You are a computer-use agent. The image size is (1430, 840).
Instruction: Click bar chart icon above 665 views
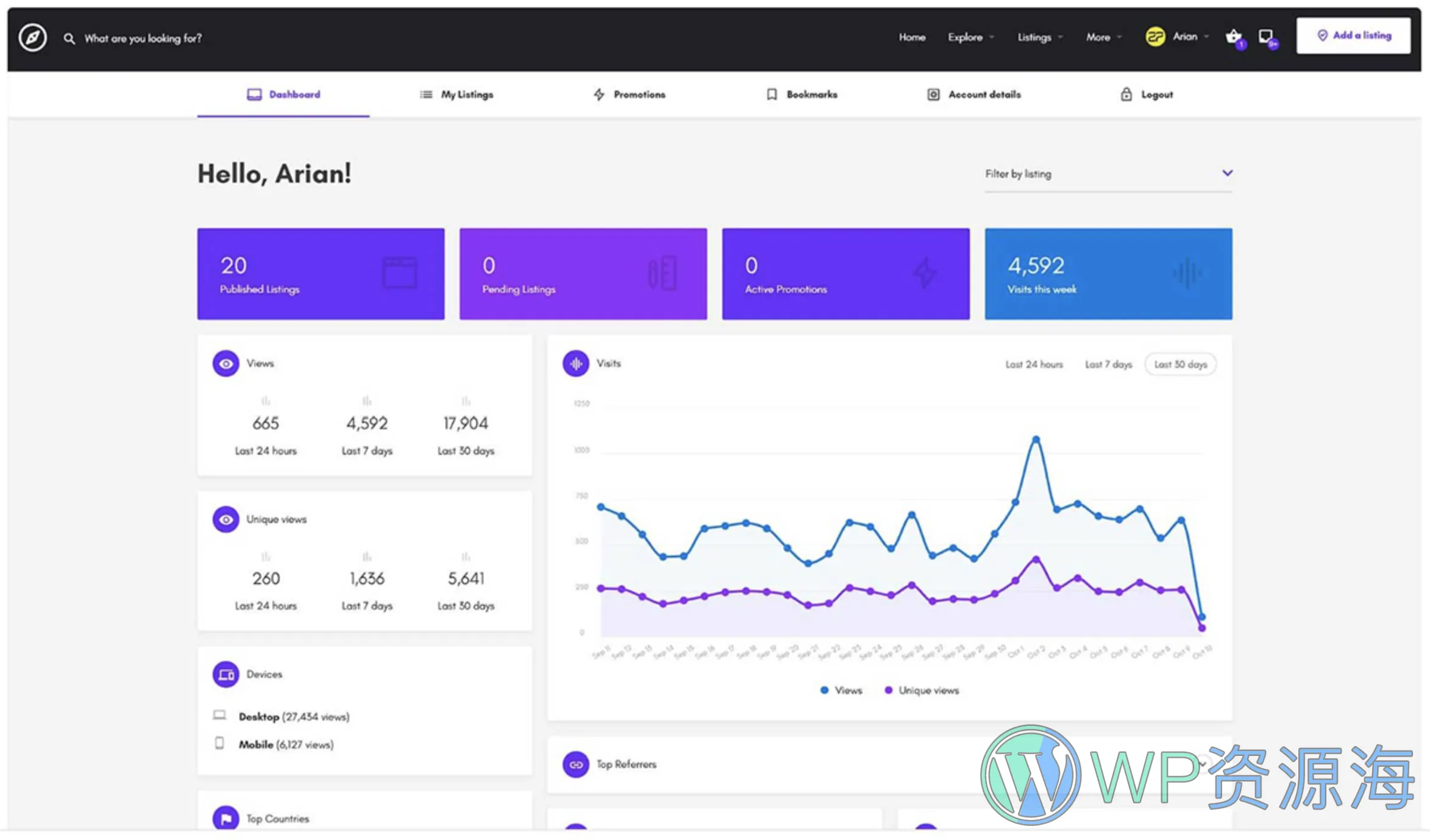[x=266, y=401]
